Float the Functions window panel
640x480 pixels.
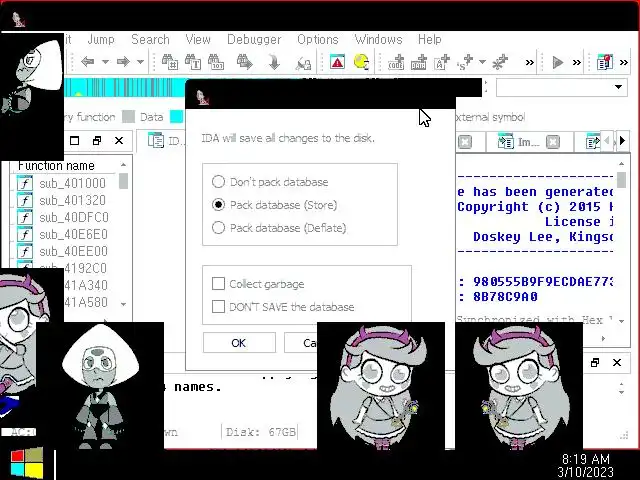(97, 141)
